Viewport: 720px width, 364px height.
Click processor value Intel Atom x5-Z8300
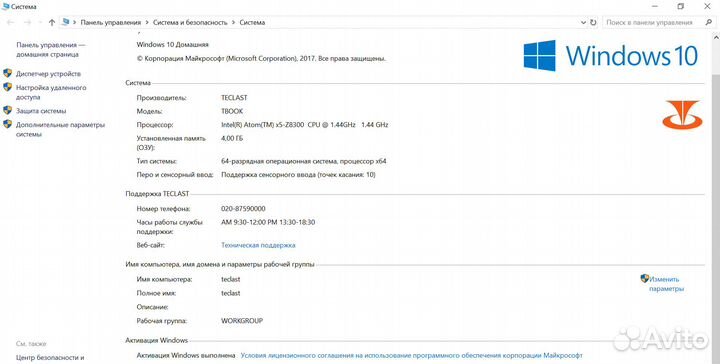click(x=304, y=124)
